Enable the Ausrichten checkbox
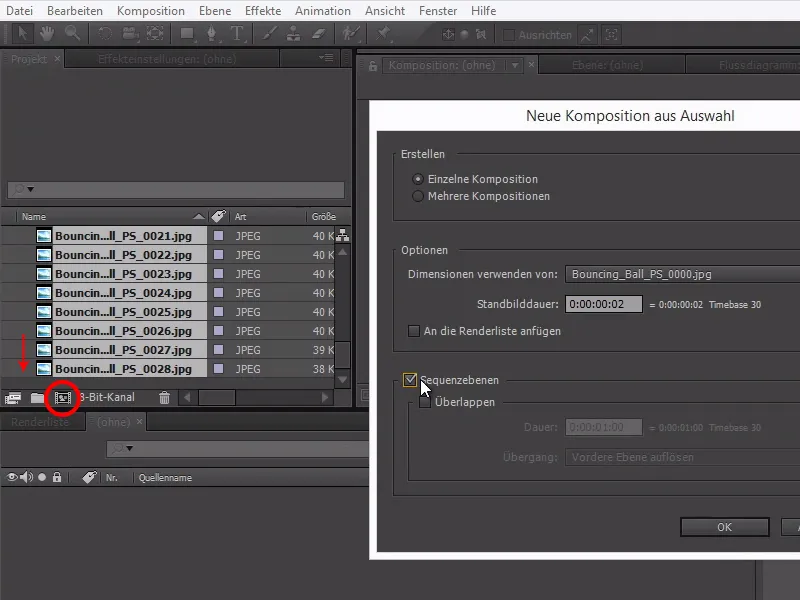This screenshot has width=800, height=600. point(509,35)
